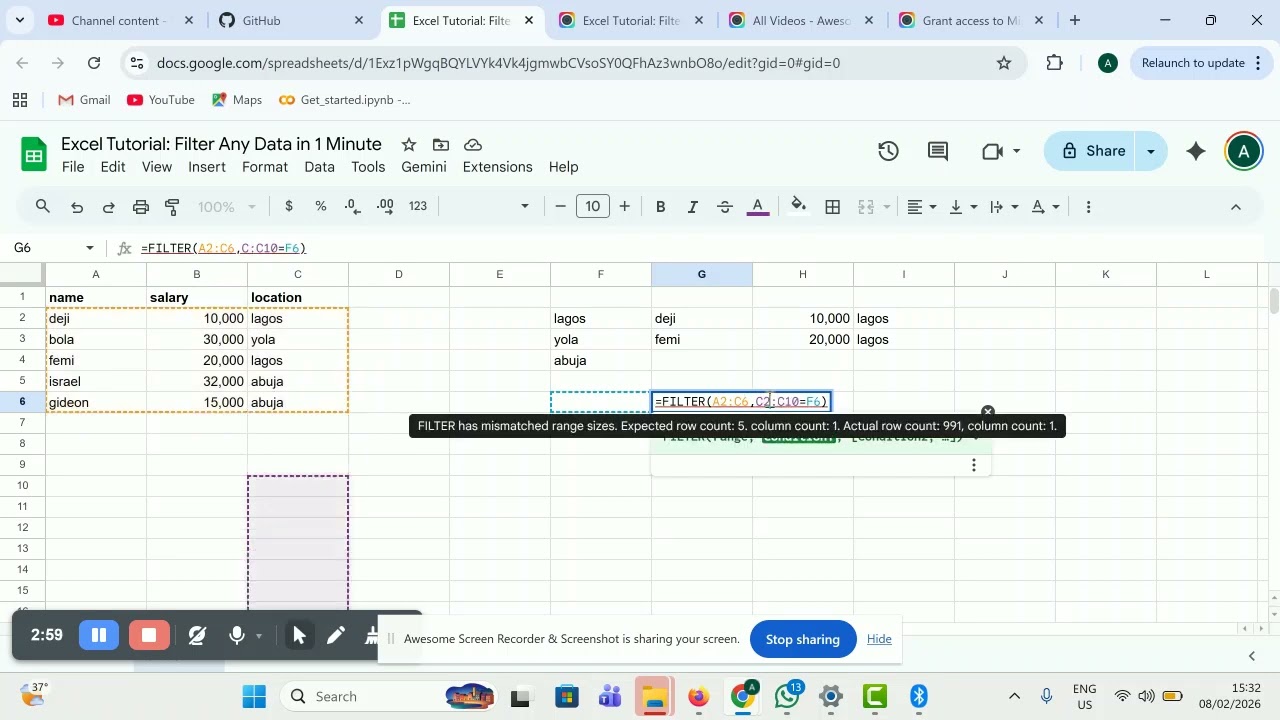Apply currency format with dollar icon
The width and height of the screenshot is (1280, 720).
[289, 206]
